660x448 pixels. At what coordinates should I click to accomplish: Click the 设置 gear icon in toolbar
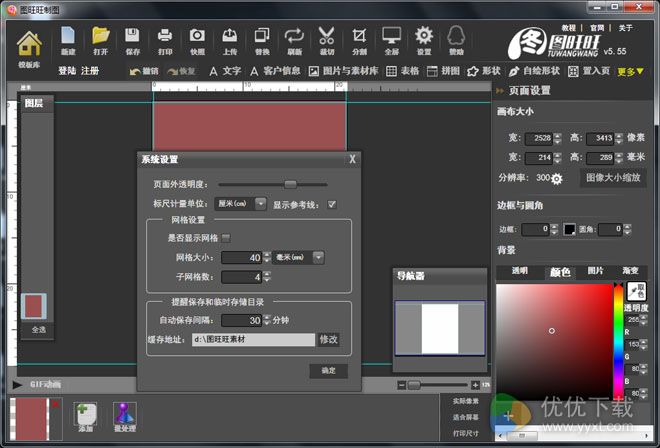pyautogui.click(x=424, y=35)
